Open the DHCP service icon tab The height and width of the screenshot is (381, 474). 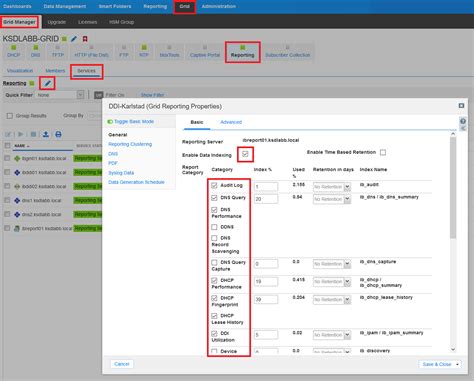coord(14,52)
